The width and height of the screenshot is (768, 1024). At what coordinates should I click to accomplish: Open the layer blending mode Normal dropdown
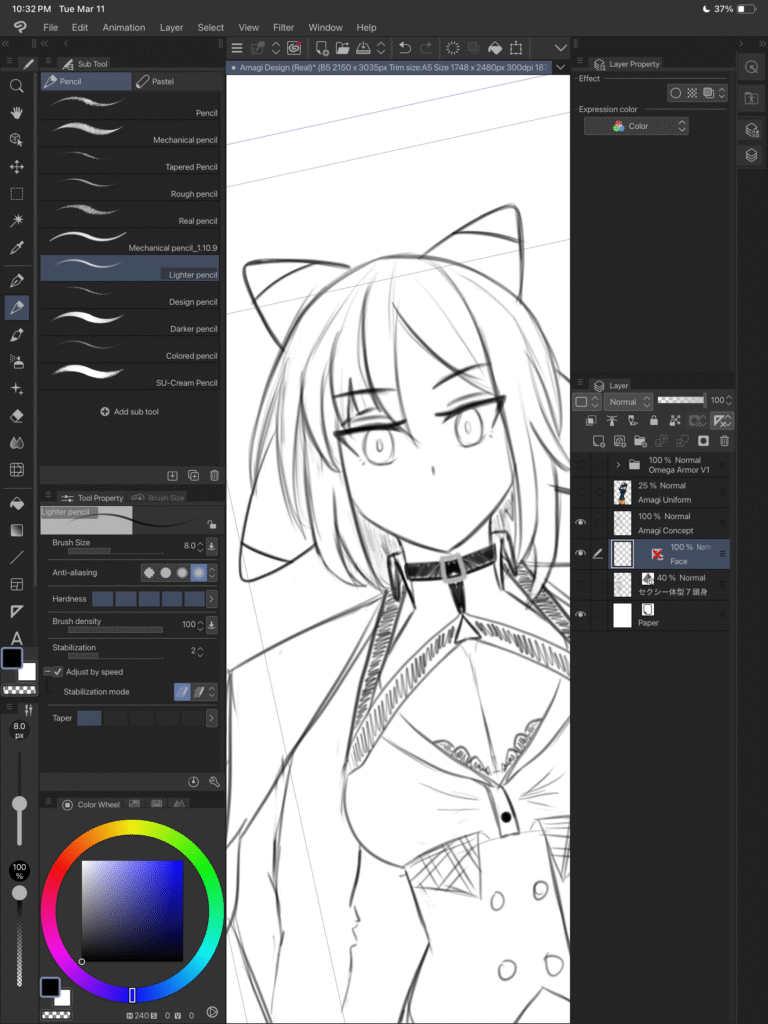tap(629, 402)
